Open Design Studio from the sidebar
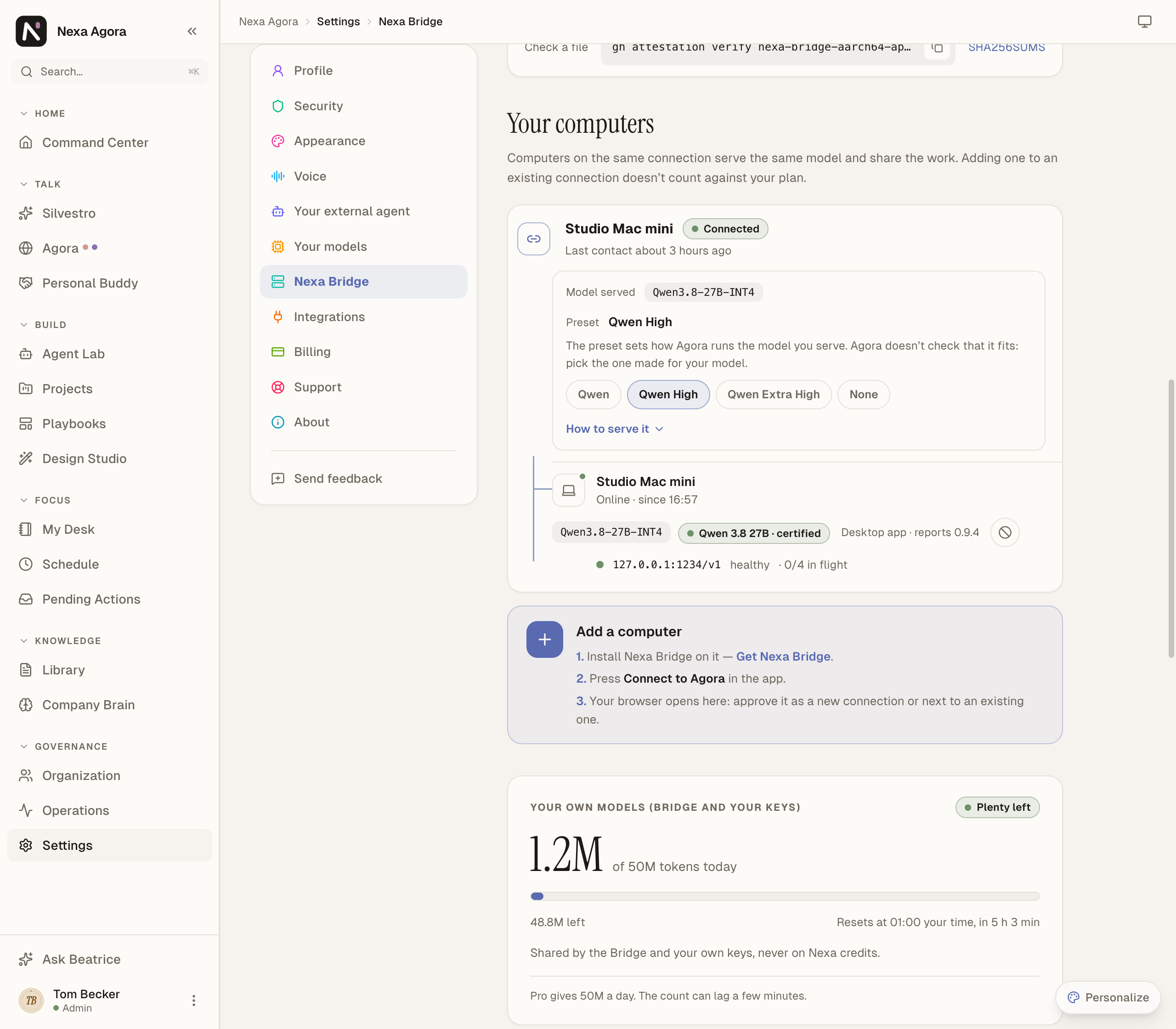Image resolution: width=1176 pixels, height=1029 pixels. (x=109, y=458)
